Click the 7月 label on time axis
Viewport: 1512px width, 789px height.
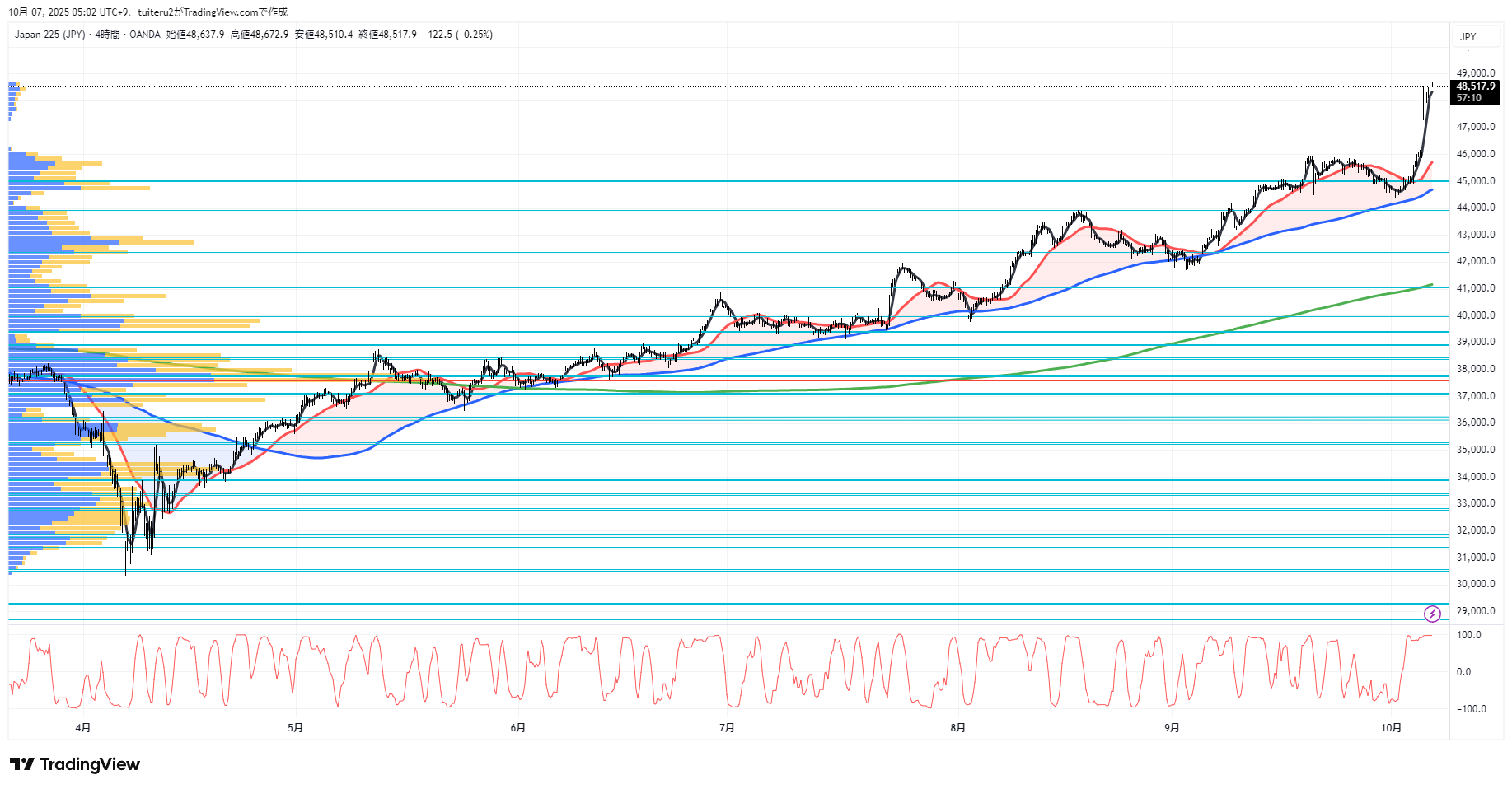[x=726, y=727]
